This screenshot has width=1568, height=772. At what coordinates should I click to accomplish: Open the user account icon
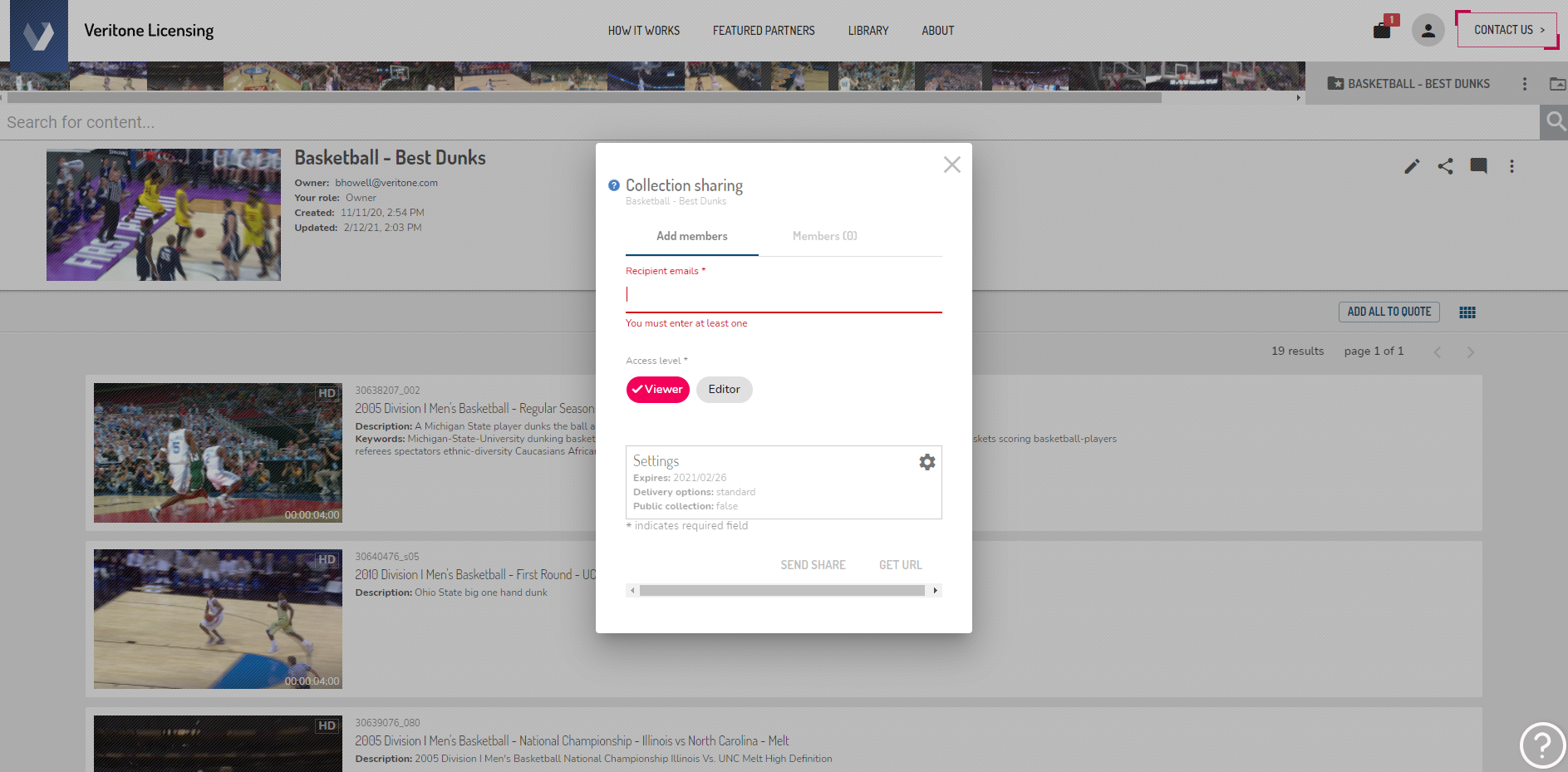1428,31
